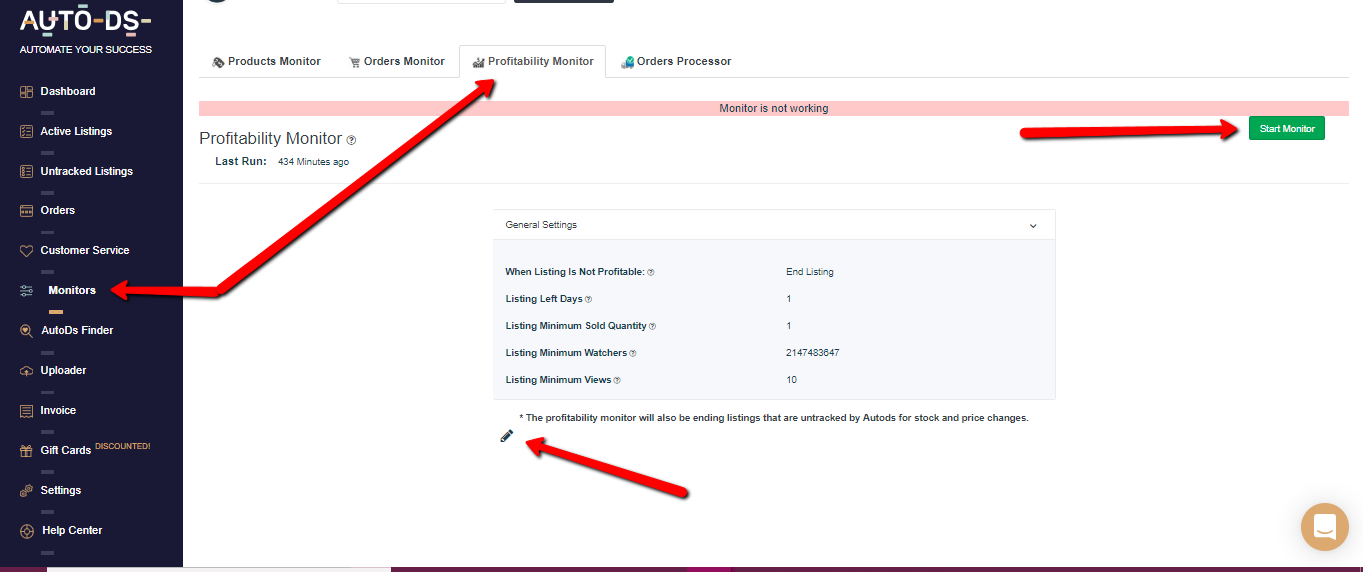Open the chat support widget
The width and height of the screenshot is (1363, 572).
click(1325, 527)
